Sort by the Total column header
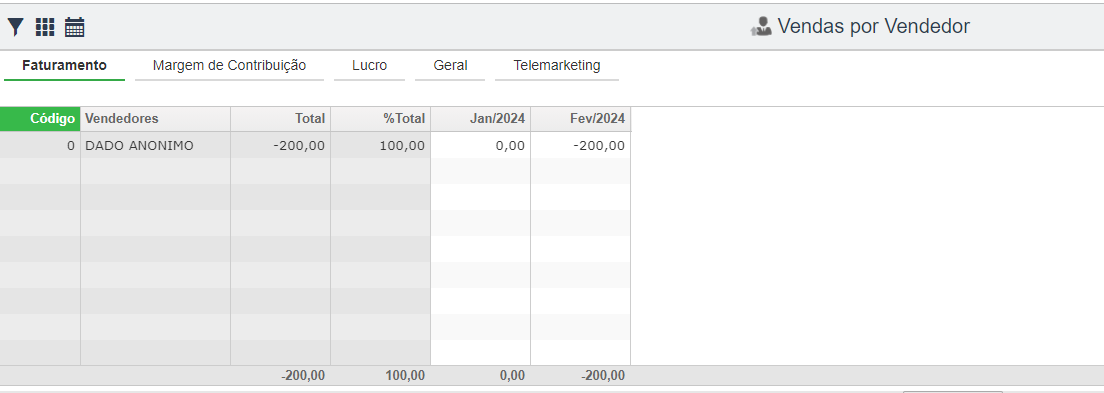The image size is (1104, 393). point(280,118)
